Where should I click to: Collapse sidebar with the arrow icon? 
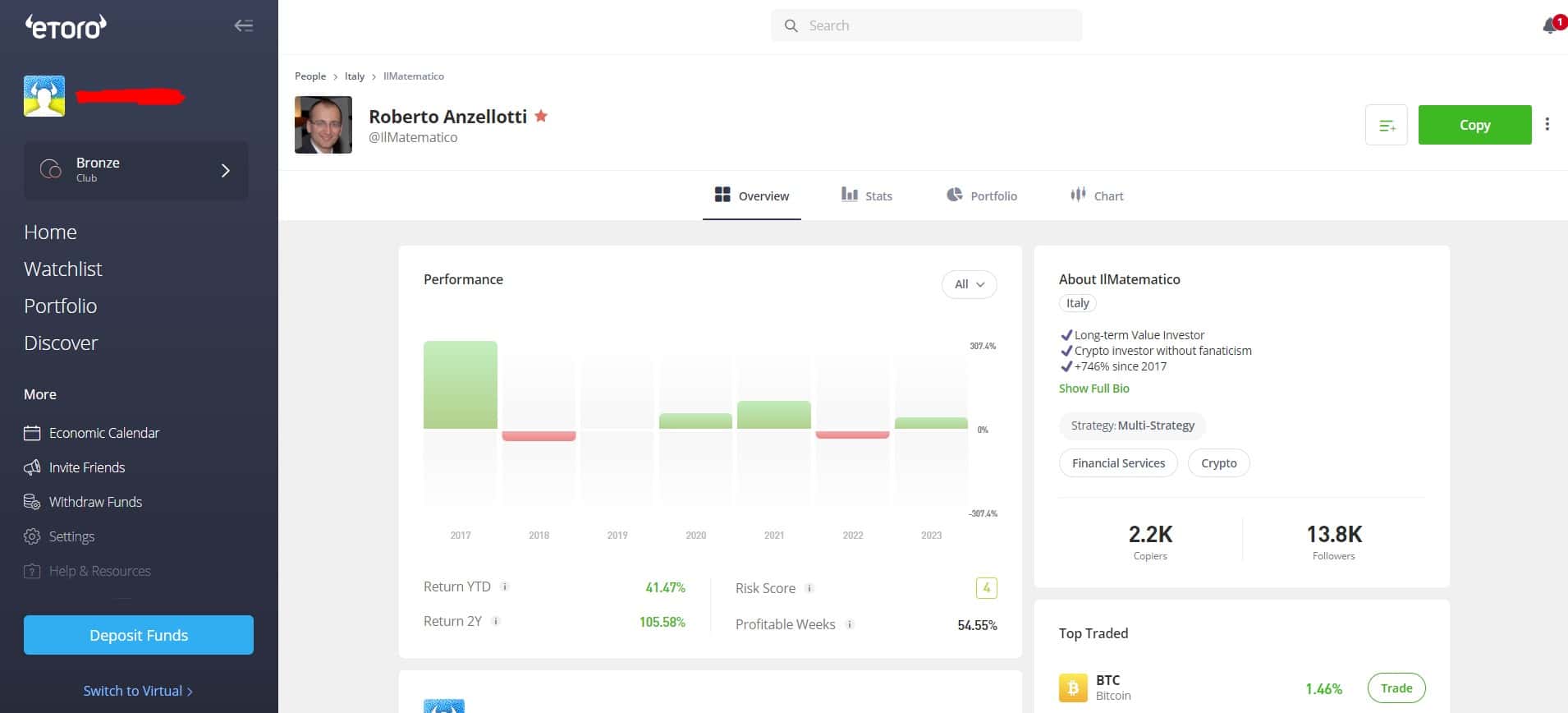(x=243, y=25)
